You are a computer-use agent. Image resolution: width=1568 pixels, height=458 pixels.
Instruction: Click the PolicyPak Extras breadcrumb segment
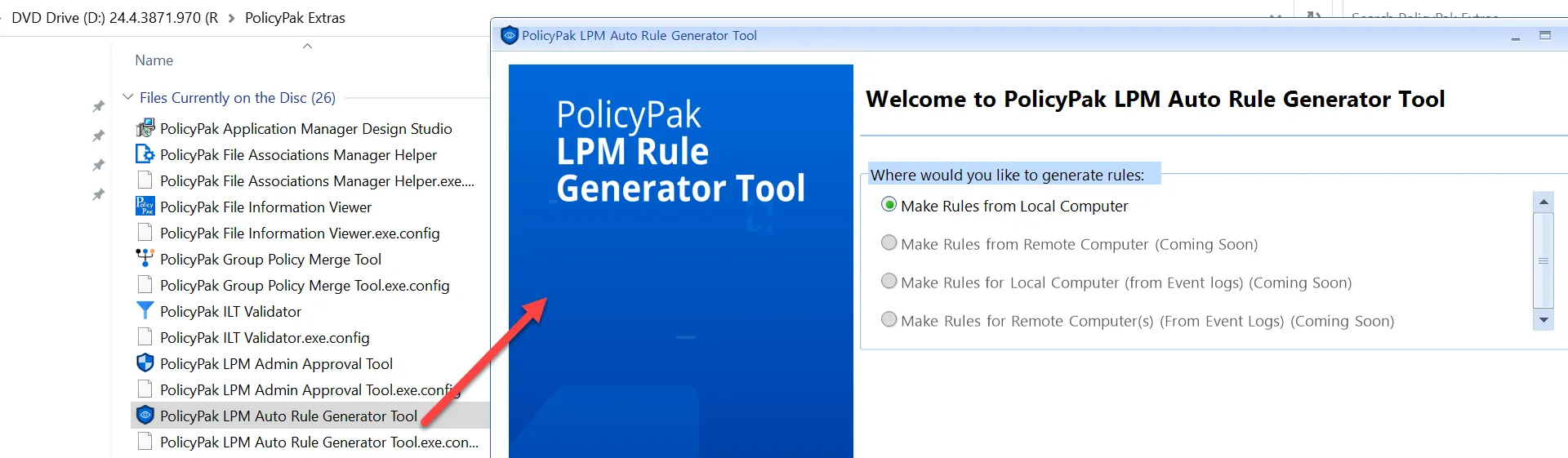click(x=295, y=18)
